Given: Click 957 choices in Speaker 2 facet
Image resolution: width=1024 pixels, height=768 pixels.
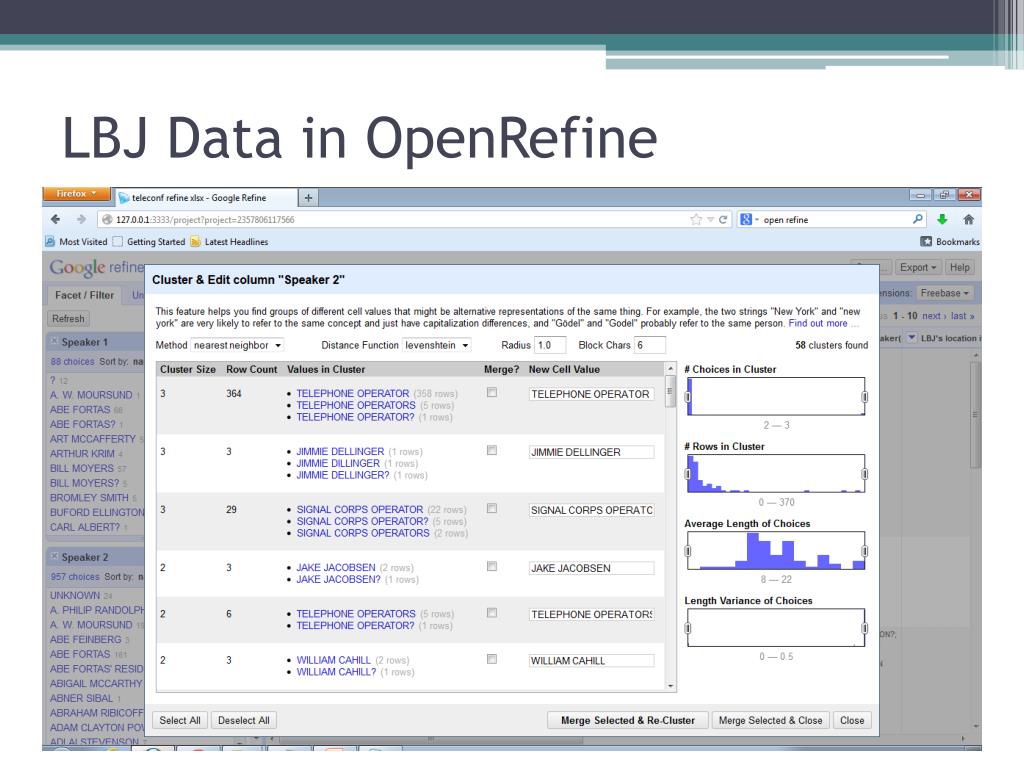Looking at the screenshot, I should (75, 577).
